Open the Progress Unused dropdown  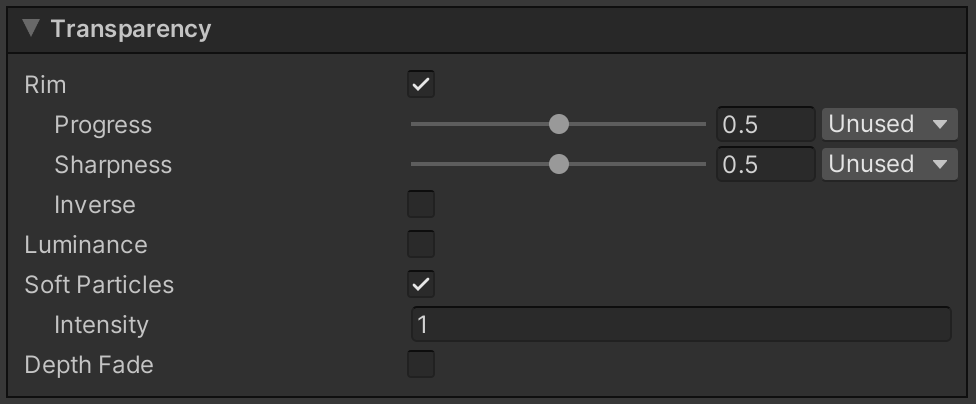point(888,124)
